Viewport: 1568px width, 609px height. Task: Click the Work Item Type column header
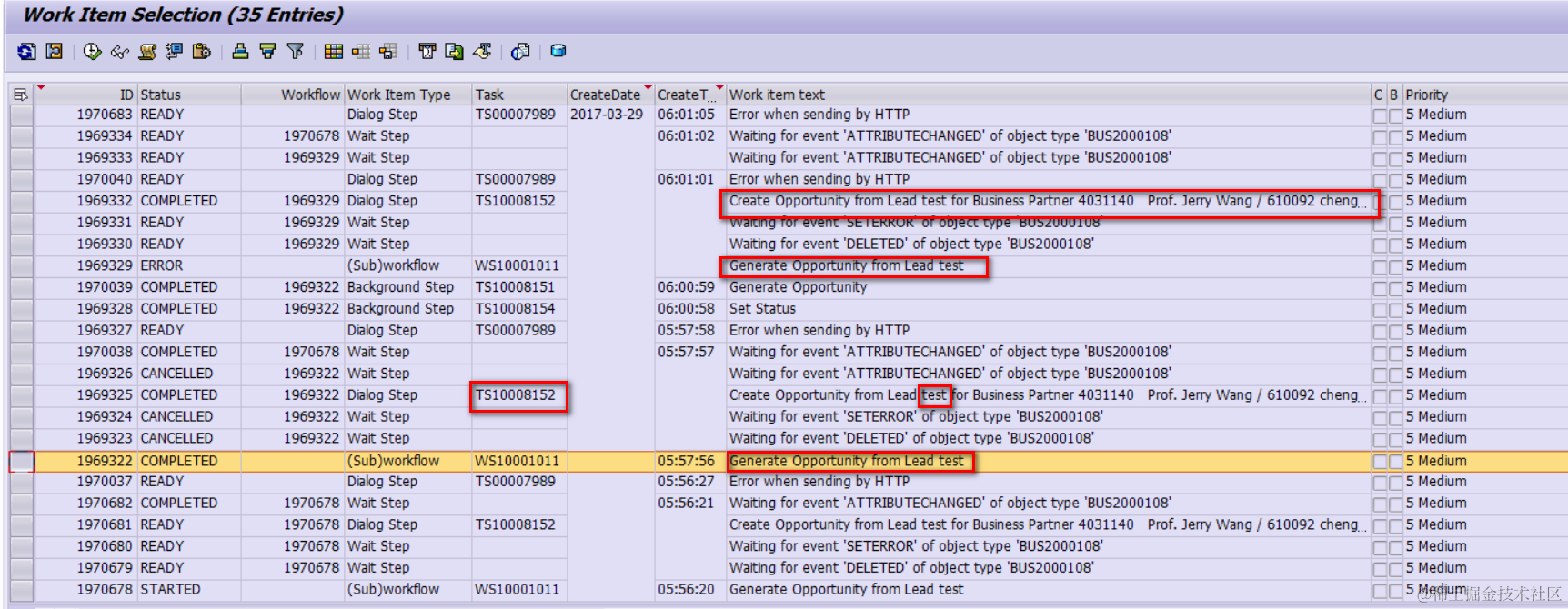coord(407,95)
